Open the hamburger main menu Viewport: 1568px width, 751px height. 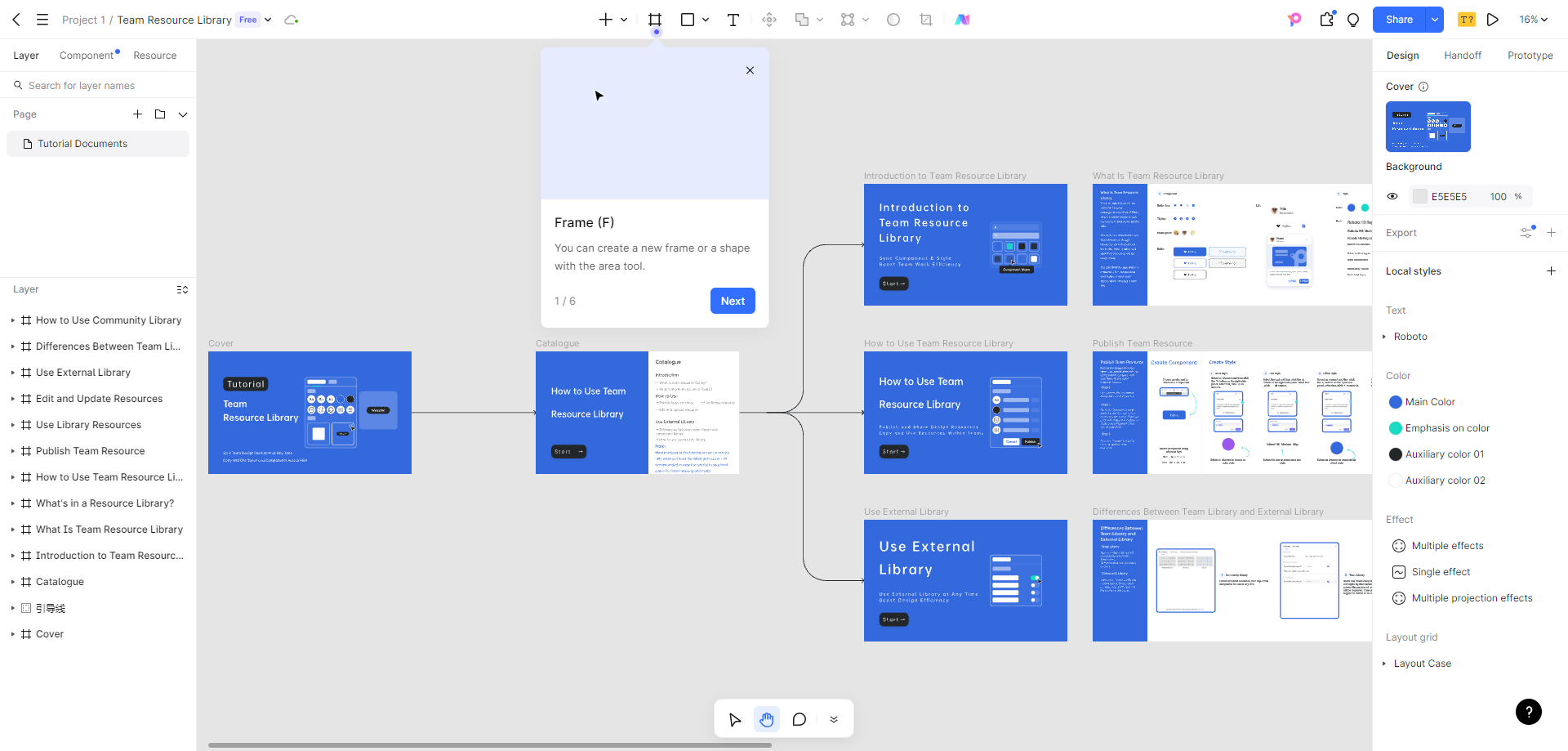[42, 20]
